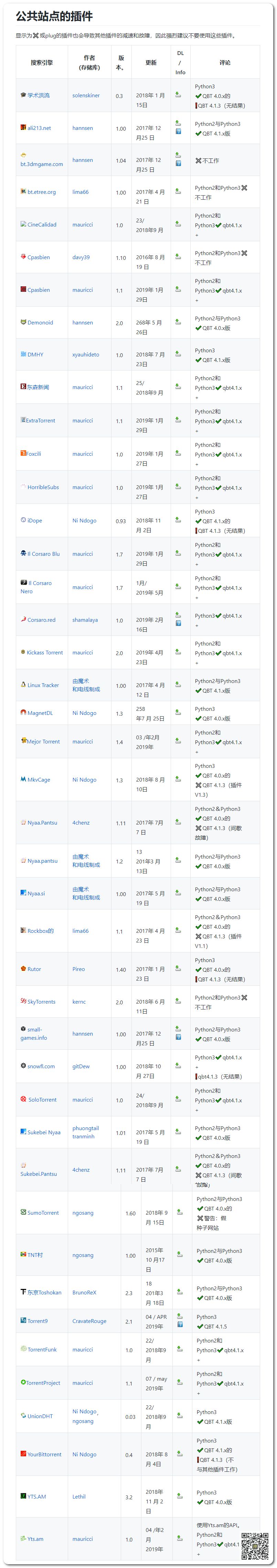The width and height of the screenshot is (277, 1568).
Task: Click the Foxcili row download icon
Action: 178,453
